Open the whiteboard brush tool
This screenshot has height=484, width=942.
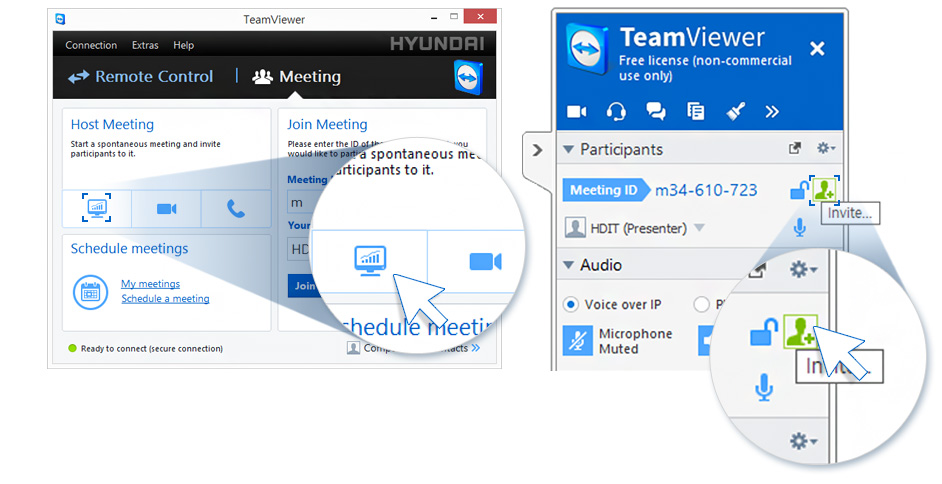[735, 112]
